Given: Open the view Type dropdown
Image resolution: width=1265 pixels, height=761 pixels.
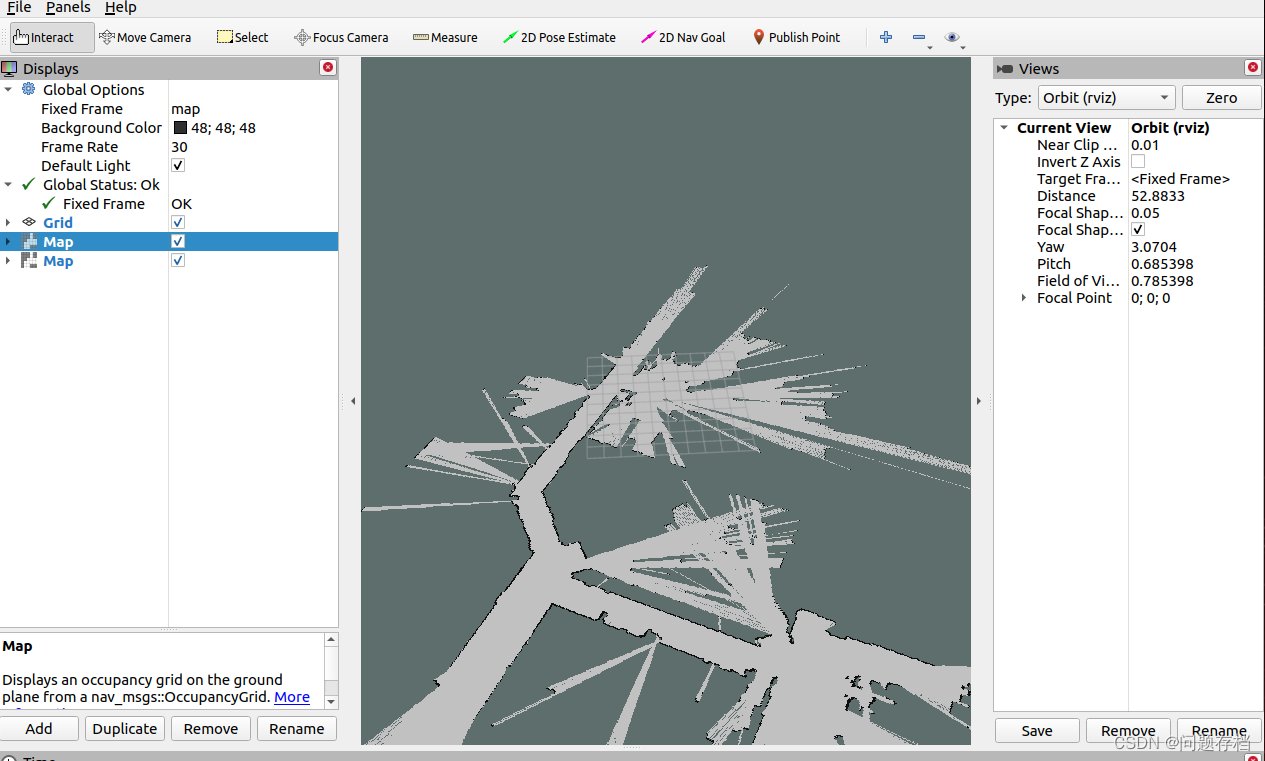Looking at the screenshot, I should tap(1105, 97).
